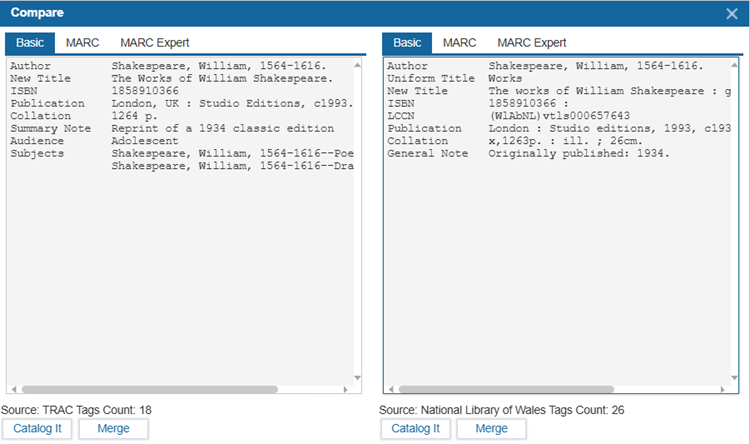Open MARC Expert tab in TRAC pane
Image resolution: width=750 pixels, height=444 pixels.
click(x=154, y=43)
